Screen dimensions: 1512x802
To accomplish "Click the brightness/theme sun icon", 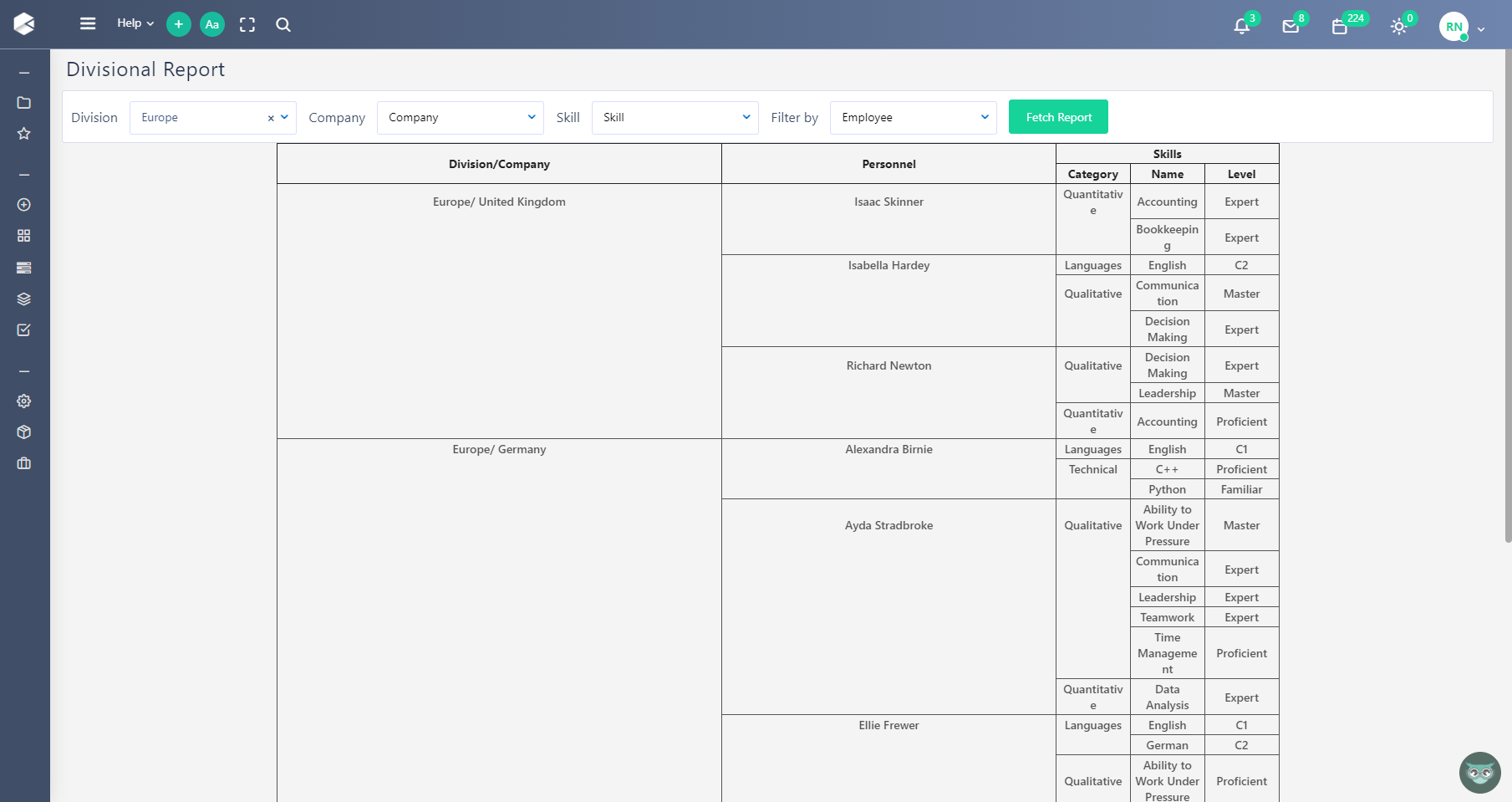I will (x=1398, y=27).
